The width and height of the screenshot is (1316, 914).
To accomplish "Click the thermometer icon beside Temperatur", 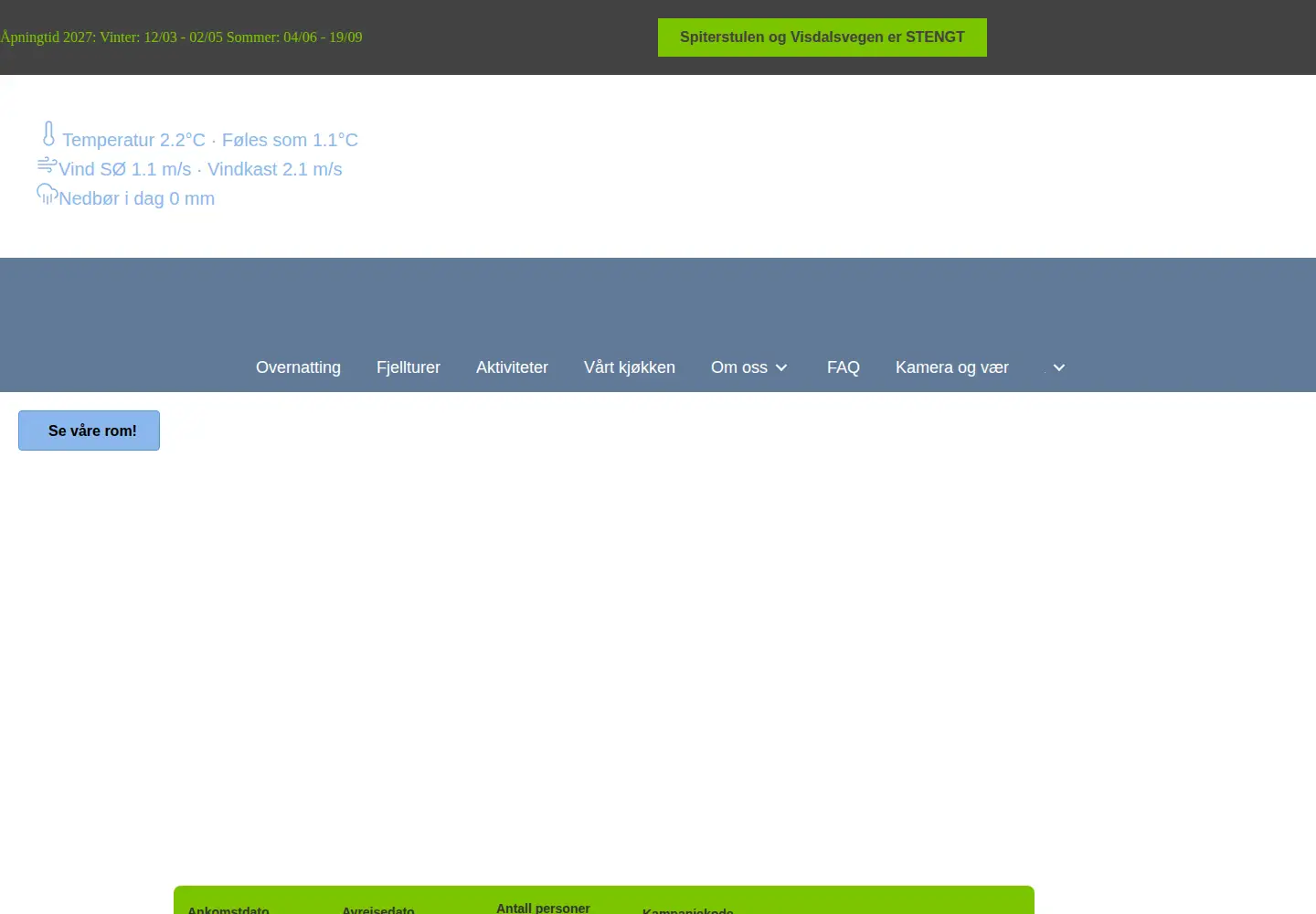I will tap(48, 134).
